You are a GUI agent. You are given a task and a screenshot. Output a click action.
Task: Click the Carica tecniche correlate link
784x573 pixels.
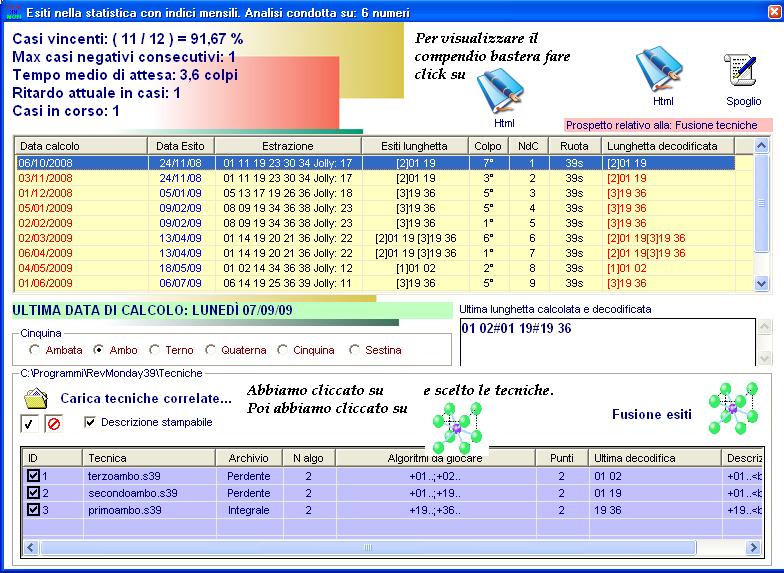coord(146,398)
